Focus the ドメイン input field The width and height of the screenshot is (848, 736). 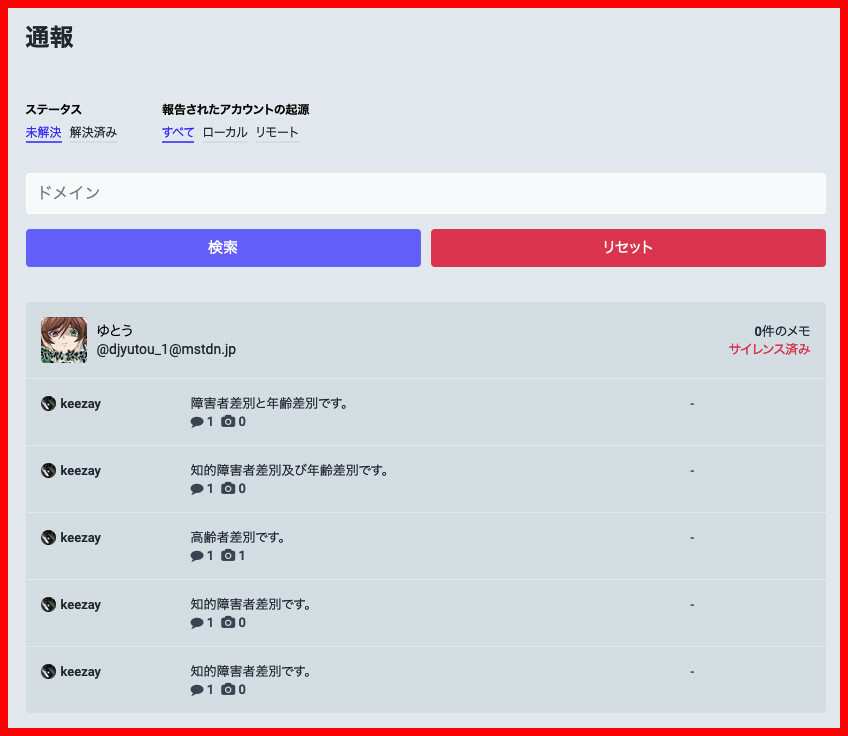[x=426, y=193]
